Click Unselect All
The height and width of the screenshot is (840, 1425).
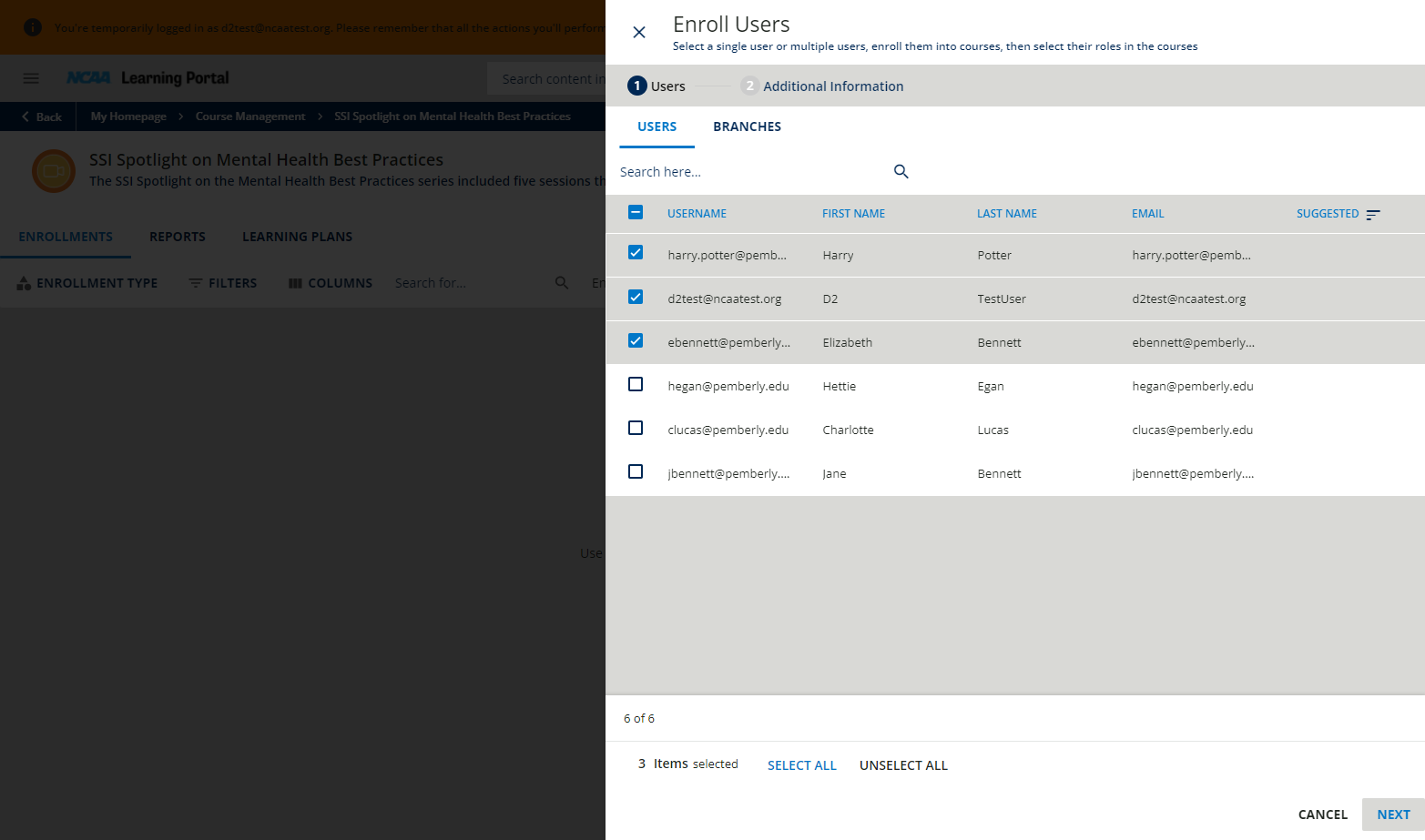[904, 765]
